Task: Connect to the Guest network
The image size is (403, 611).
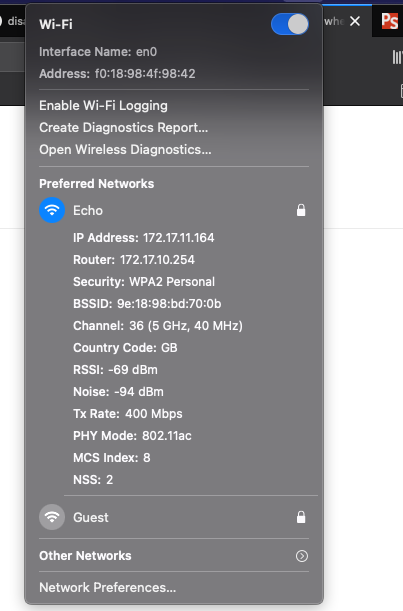Action: click(x=174, y=517)
